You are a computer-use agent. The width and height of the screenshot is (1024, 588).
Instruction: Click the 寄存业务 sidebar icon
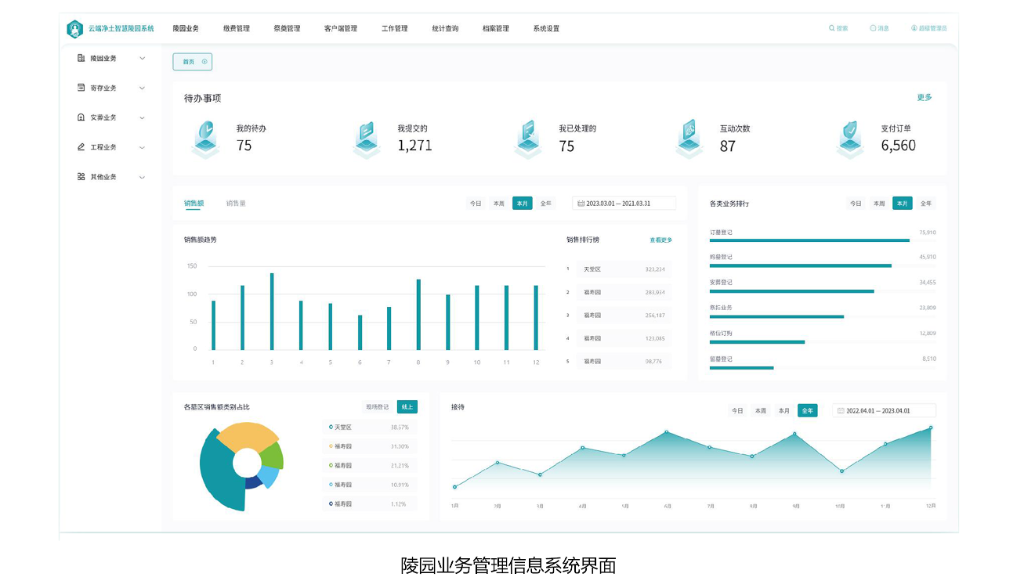tap(81, 88)
